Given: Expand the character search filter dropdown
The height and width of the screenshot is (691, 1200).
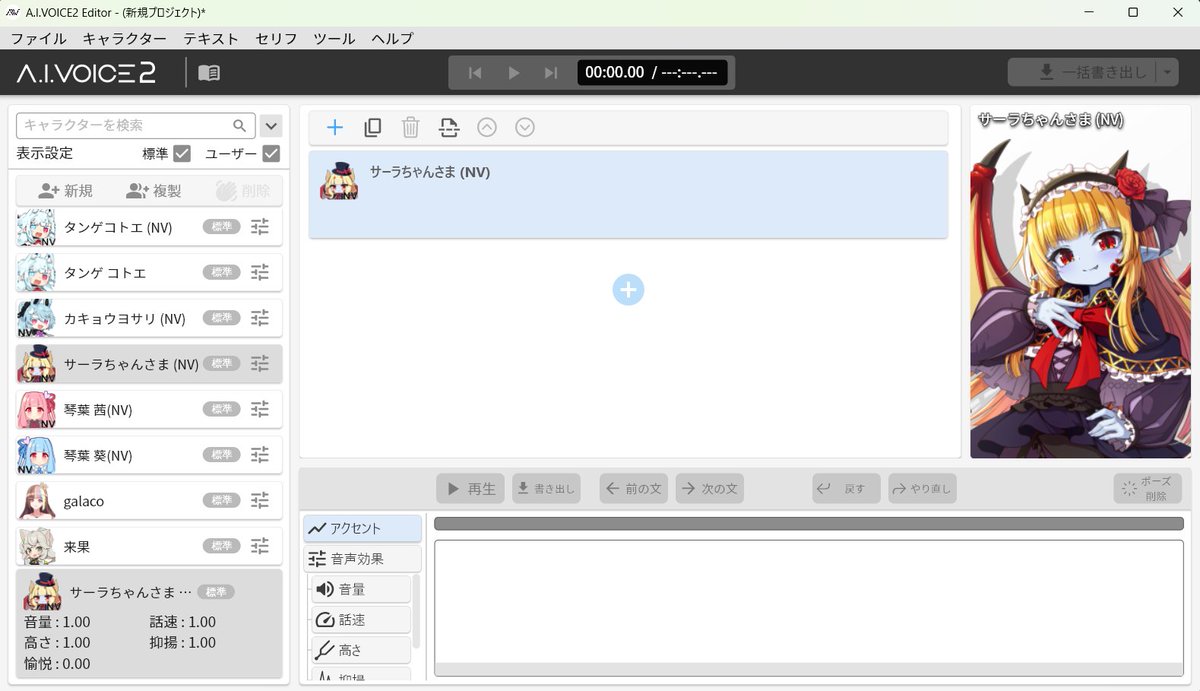Looking at the screenshot, I should [271, 126].
